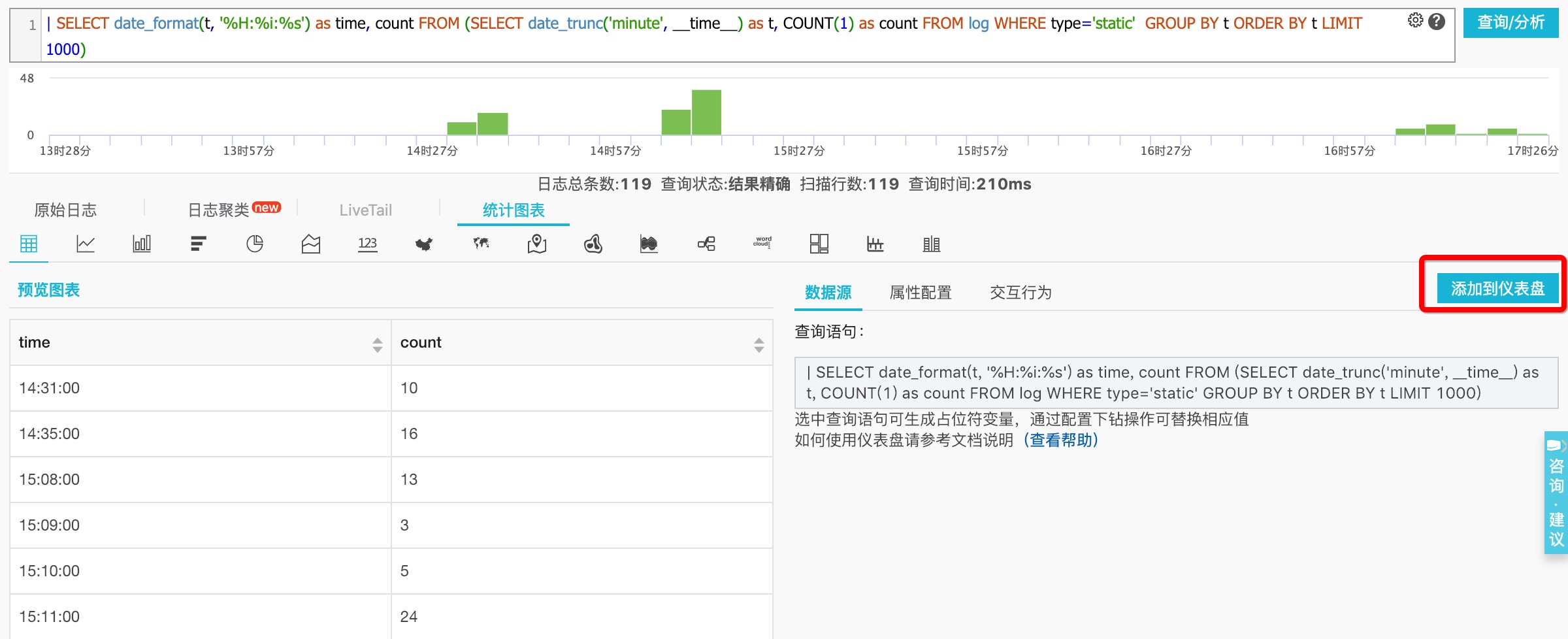Image resolution: width=1568 pixels, height=639 pixels.
Task: Select the table chart type icon
Action: (x=29, y=244)
